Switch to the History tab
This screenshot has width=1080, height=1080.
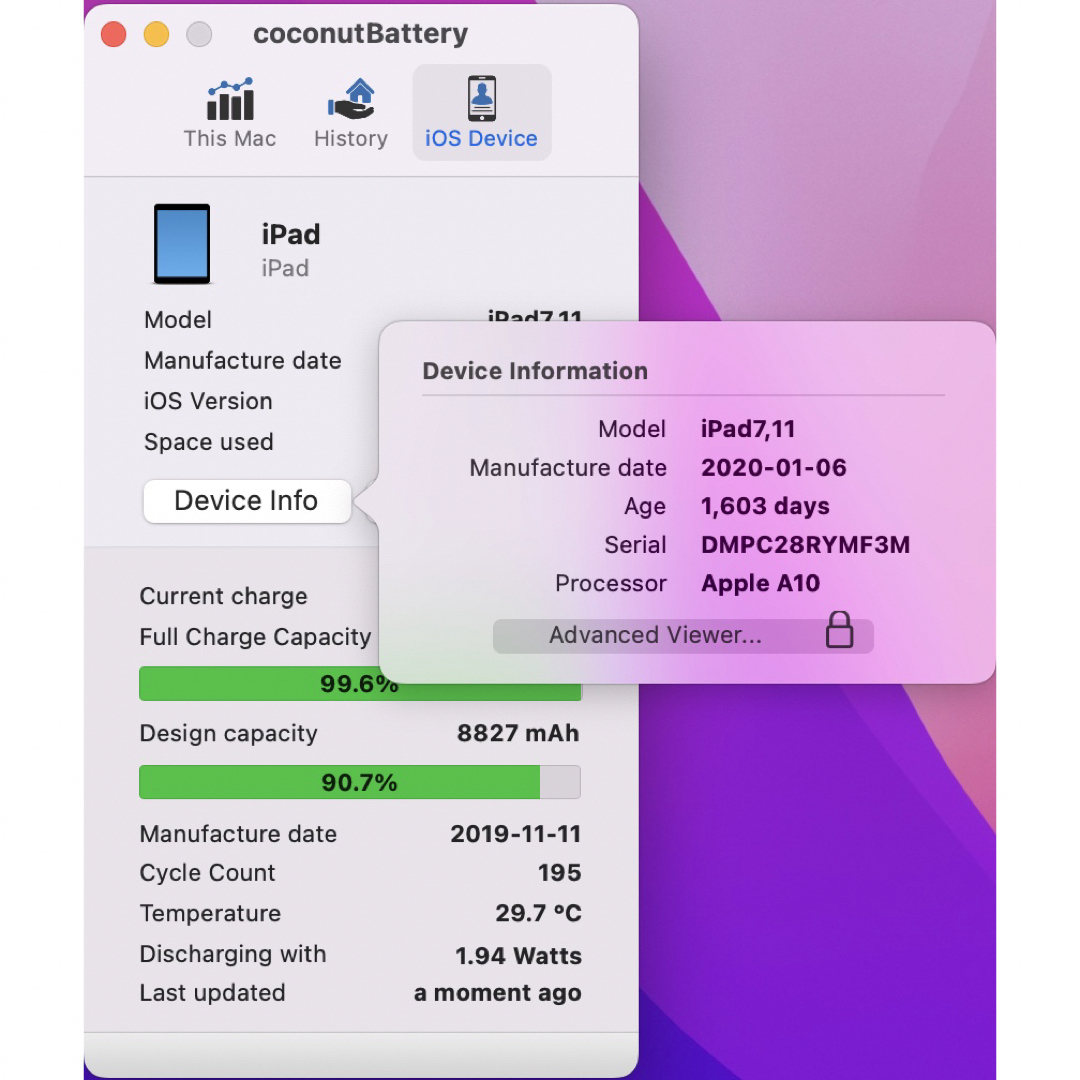click(351, 113)
